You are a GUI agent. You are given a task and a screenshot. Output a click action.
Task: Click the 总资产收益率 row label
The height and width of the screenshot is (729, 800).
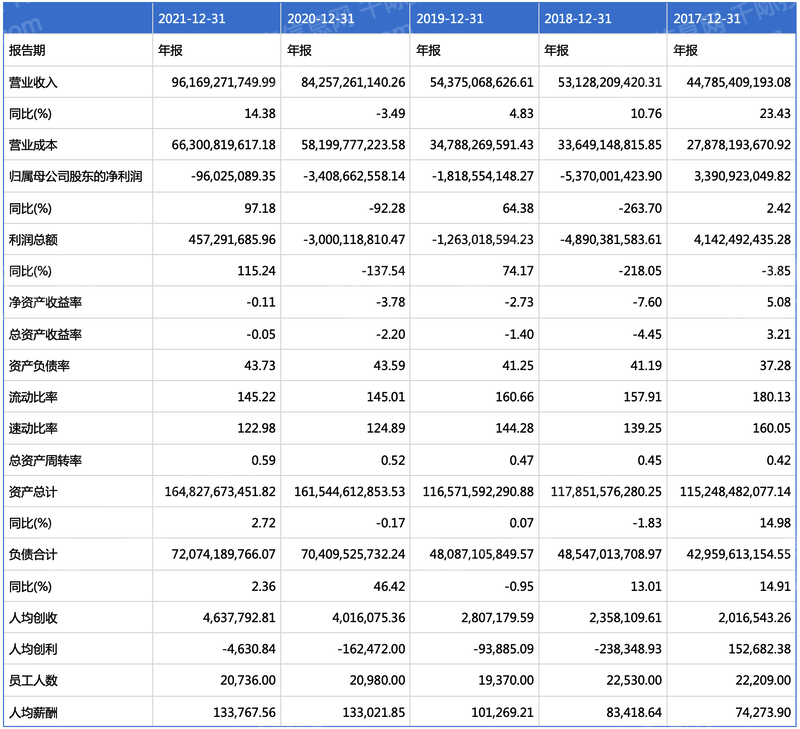(x=45, y=334)
